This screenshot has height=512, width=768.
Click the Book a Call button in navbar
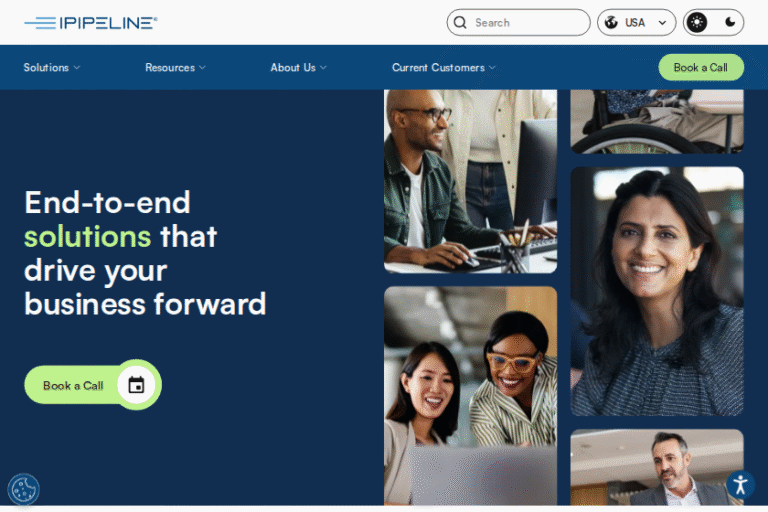[701, 68]
